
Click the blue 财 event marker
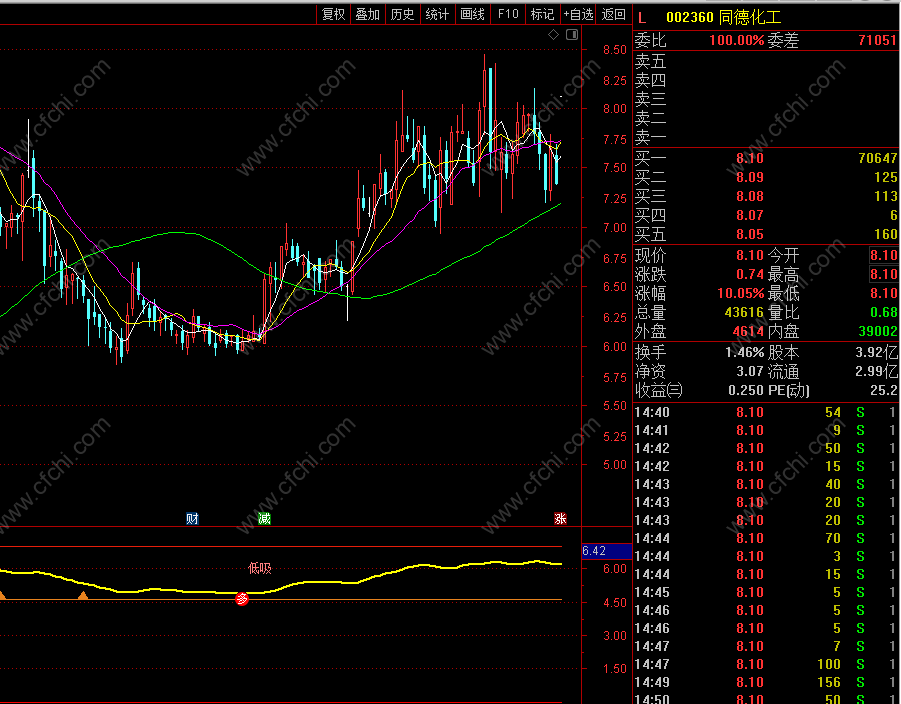192,518
